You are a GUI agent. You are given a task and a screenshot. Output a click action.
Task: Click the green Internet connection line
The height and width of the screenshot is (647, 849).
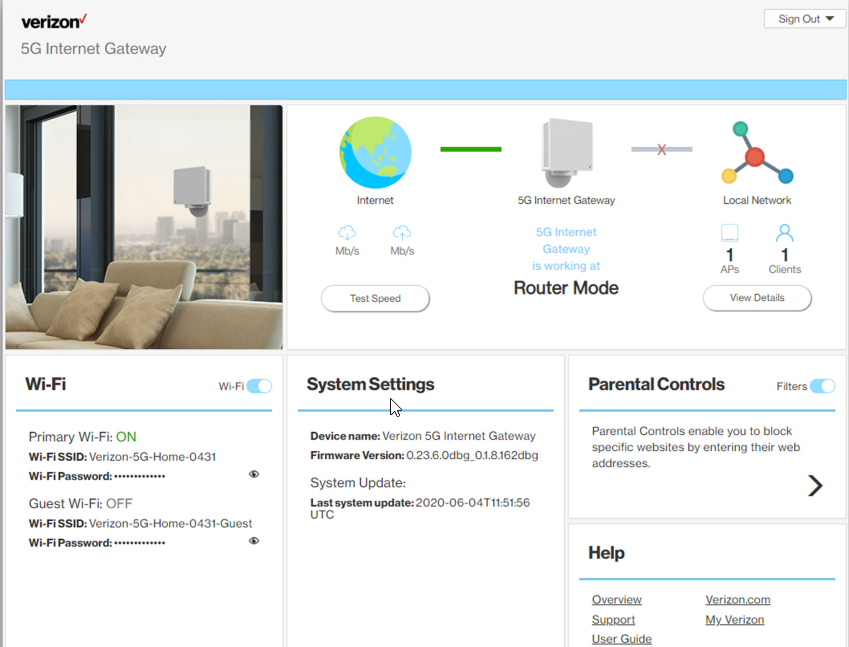click(x=471, y=149)
